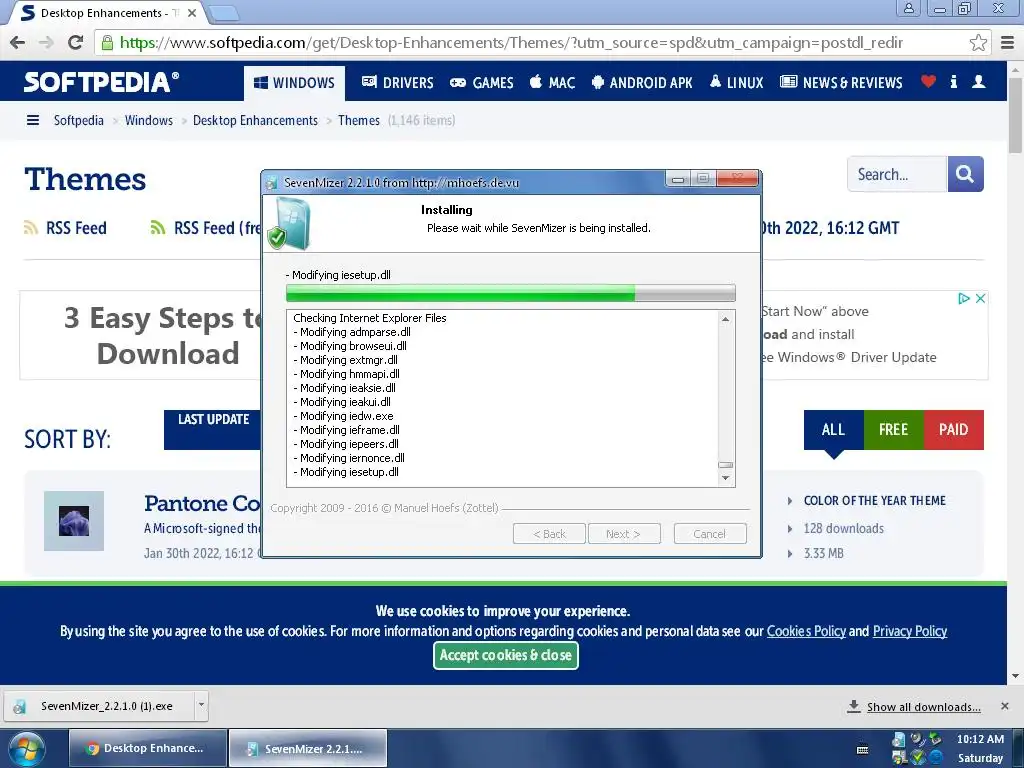
Task: Open the Chrome menu hamburger icon
Action: [1008, 43]
